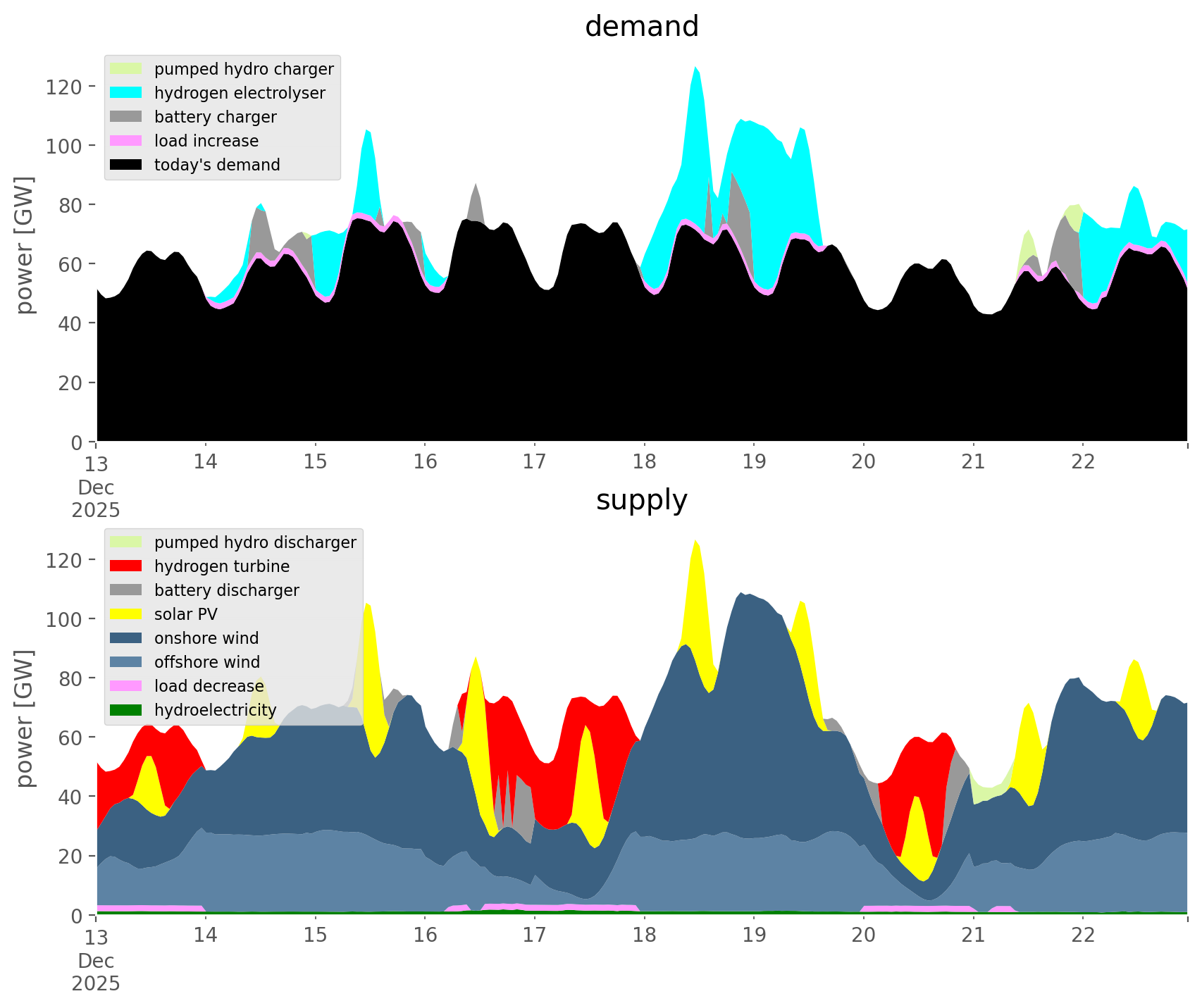
Task: Click the pink load increase legend swatch
Action: click(x=126, y=141)
